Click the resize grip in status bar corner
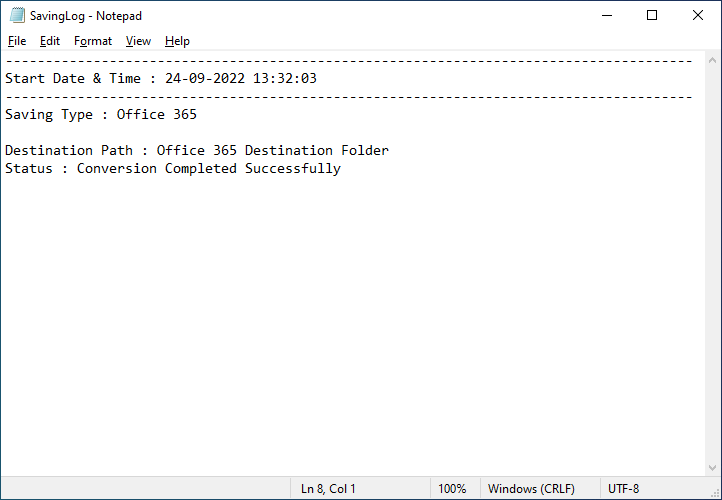Image resolution: width=722 pixels, height=500 pixels. tap(715, 493)
